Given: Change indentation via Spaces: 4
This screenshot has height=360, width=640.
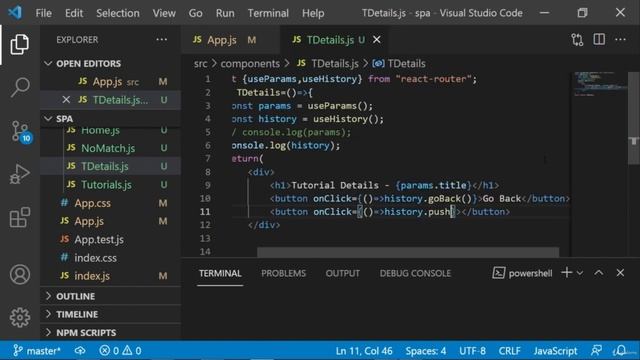Looking at the screenshot, I should [x=426, y=351].
